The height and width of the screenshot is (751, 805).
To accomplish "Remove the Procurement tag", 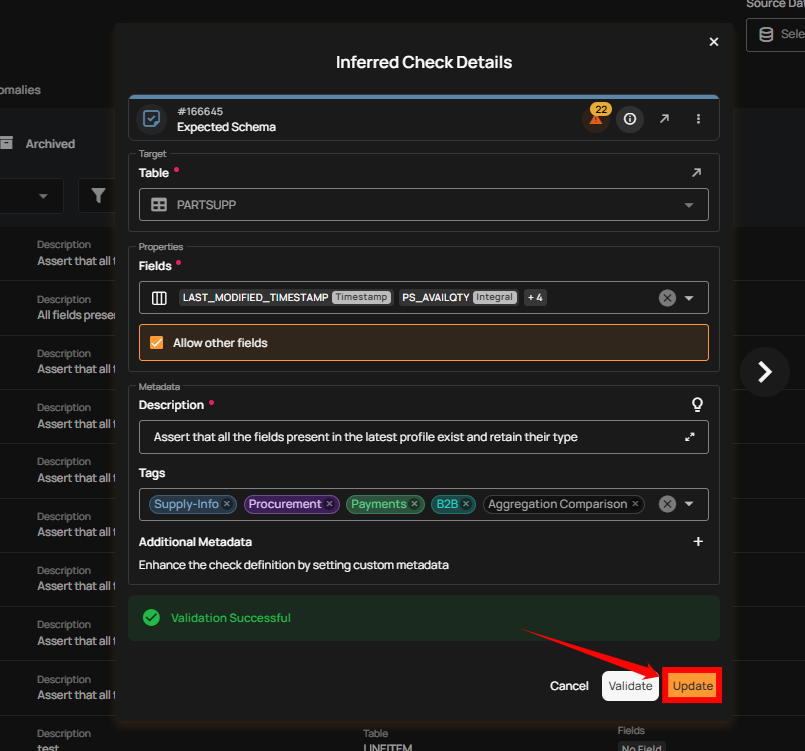I will point(329,504).
